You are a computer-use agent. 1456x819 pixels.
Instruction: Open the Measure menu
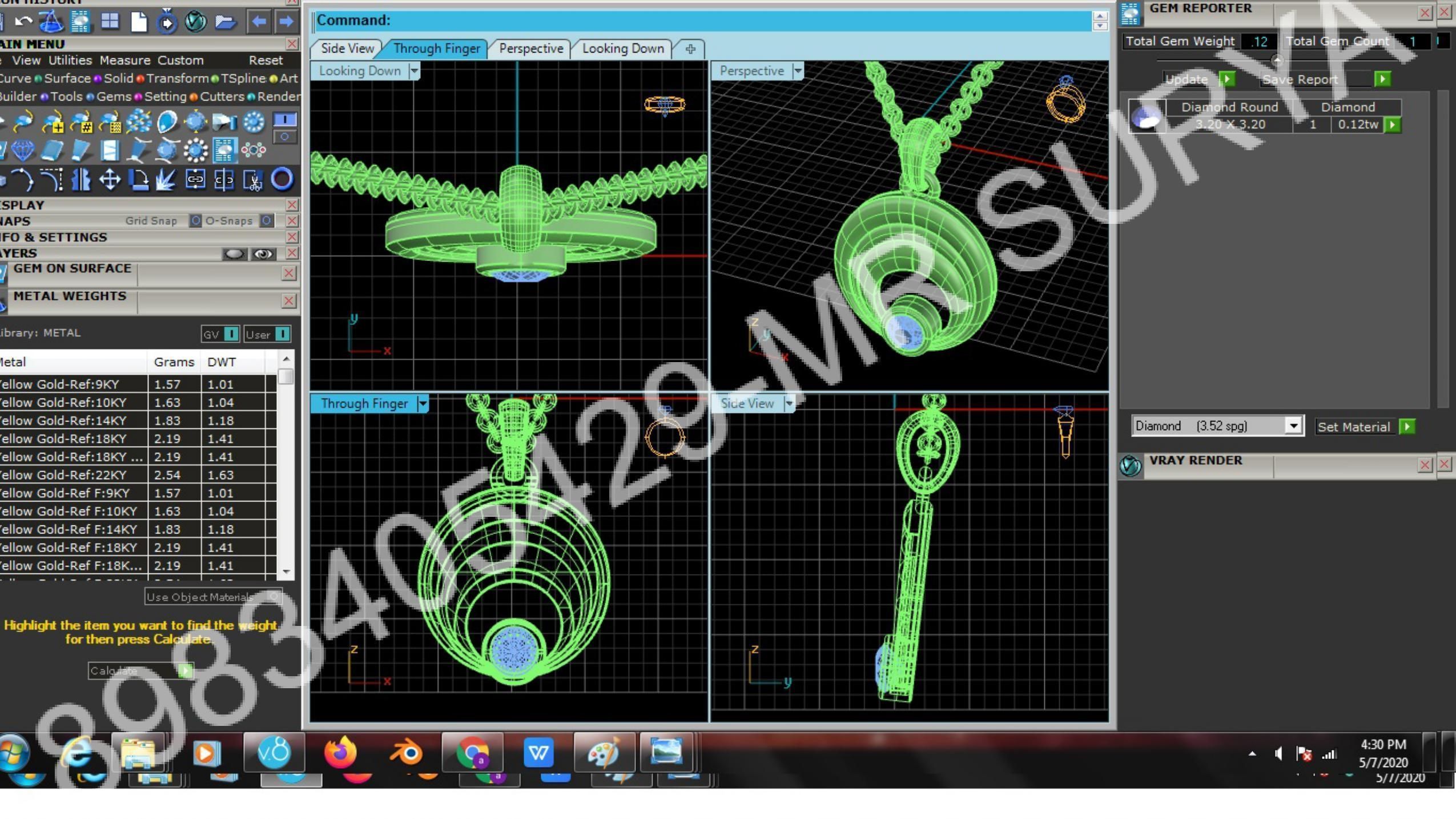125,61
